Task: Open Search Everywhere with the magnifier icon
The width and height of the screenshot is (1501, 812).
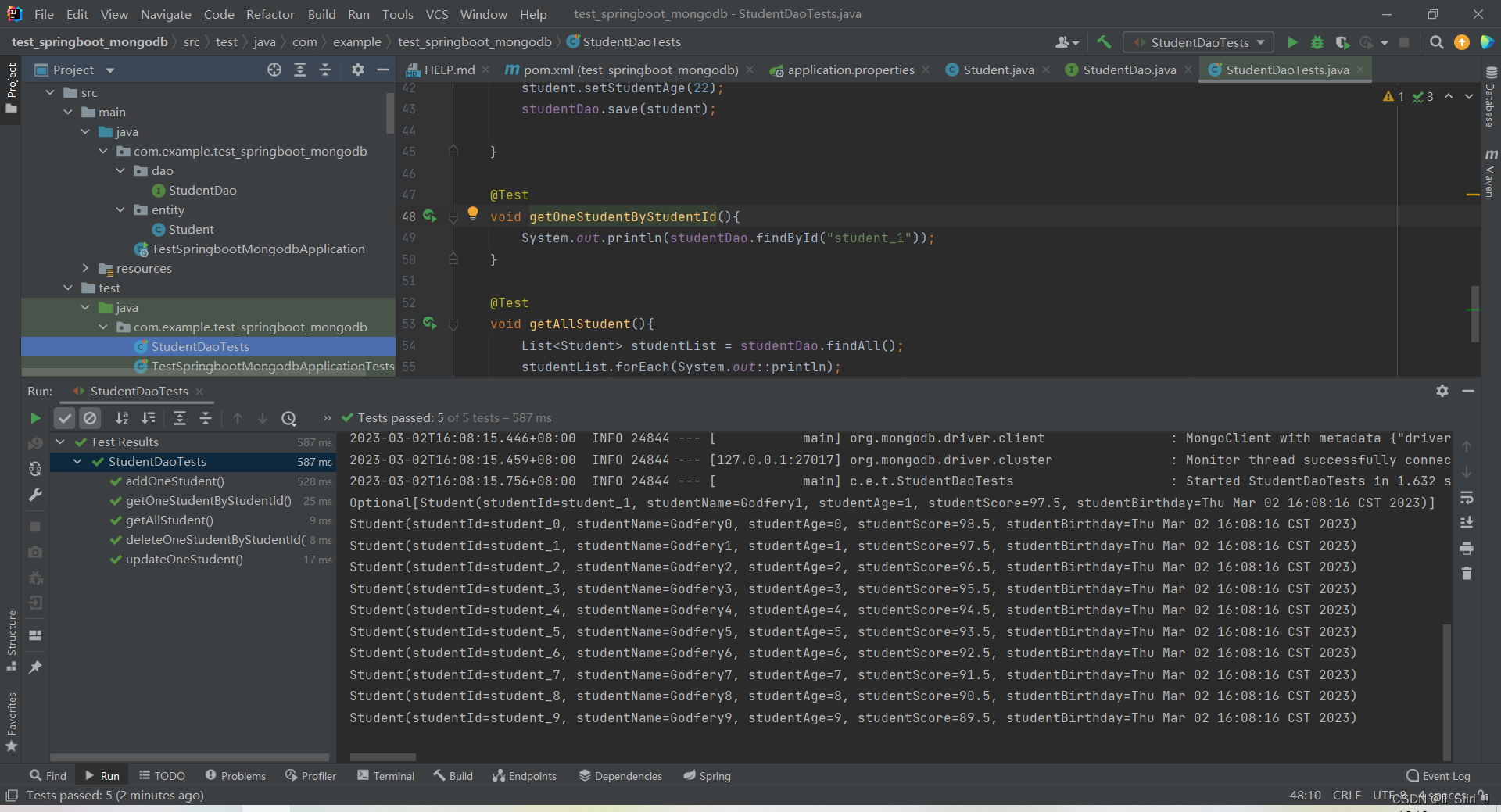Action: 1436,42
